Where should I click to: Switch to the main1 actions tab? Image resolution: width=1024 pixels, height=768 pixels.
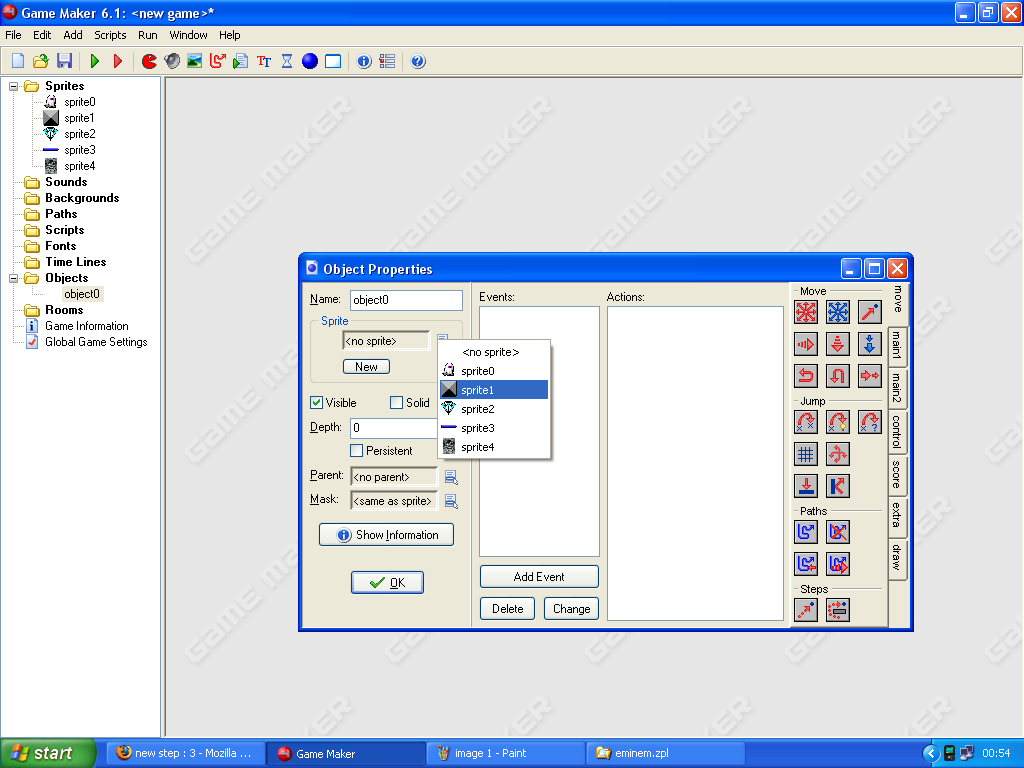tap(897, 345)
